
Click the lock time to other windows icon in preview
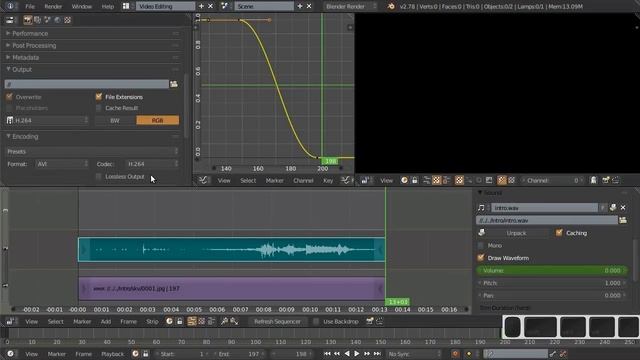coord(415,180)
